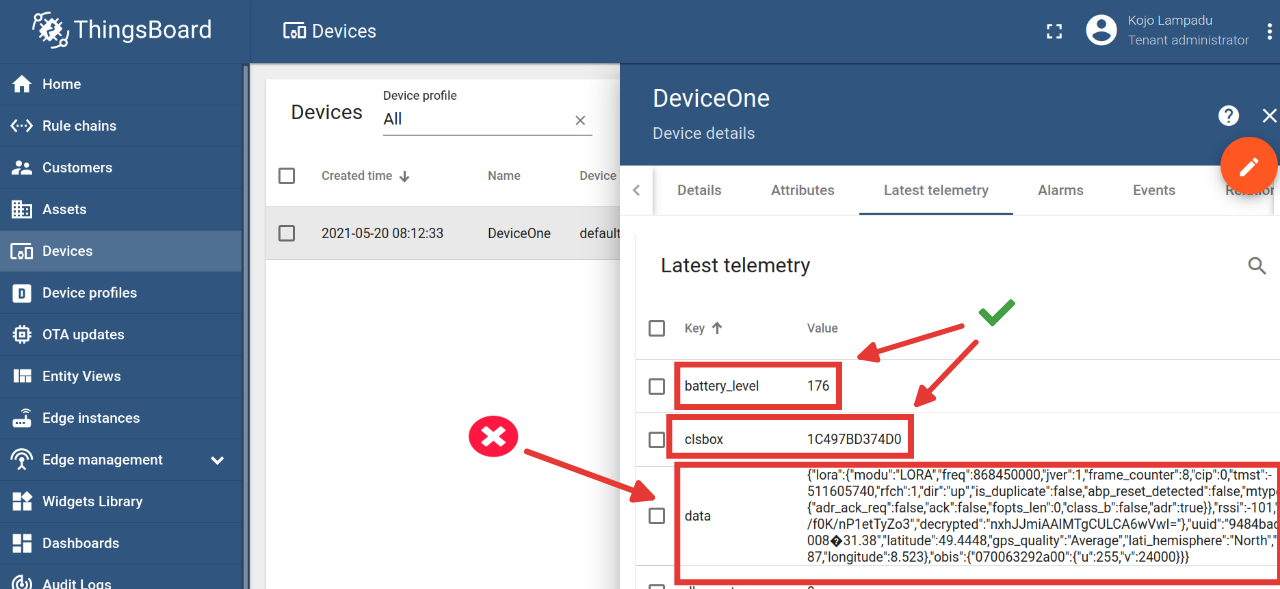Open Edge instances page
This screenshot has width=1280, height=589.
120,418
